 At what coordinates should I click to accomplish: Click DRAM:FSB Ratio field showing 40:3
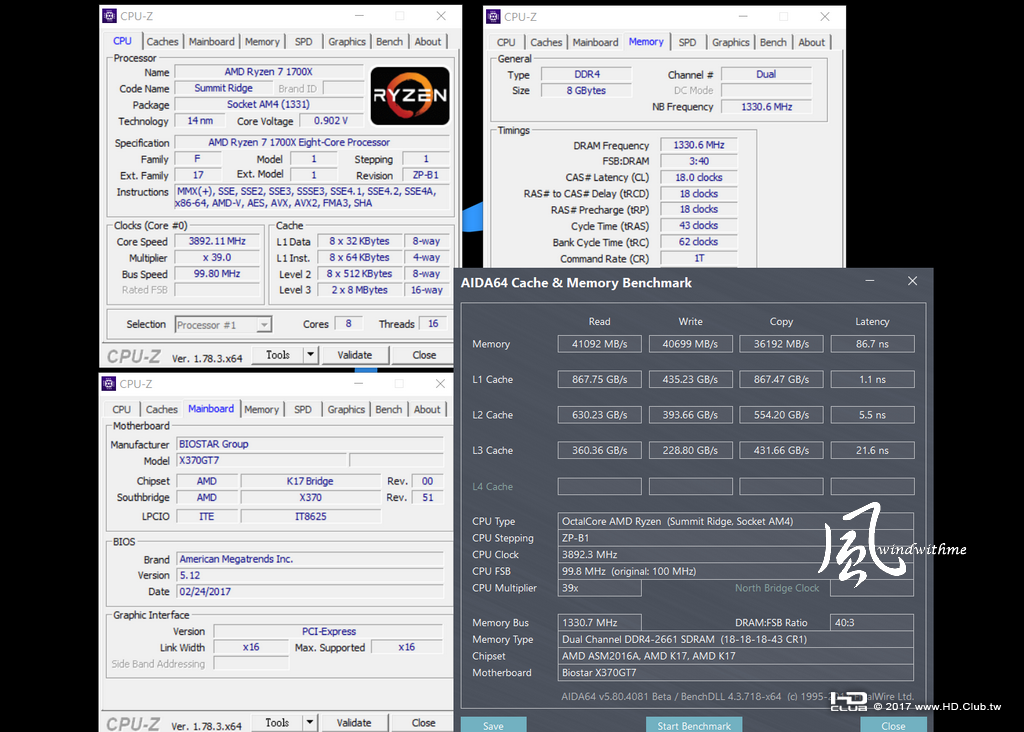pos(872,623)
